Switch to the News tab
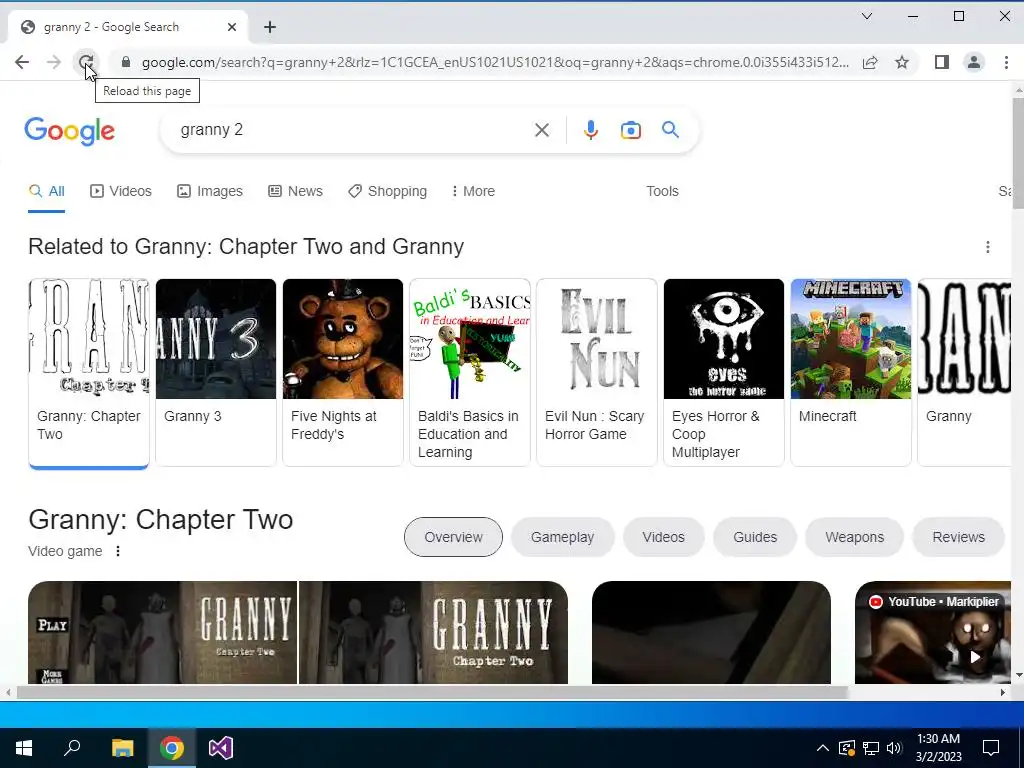This screenshot has height=768, width=1024. pyautogui.click(x=295, y=191)
